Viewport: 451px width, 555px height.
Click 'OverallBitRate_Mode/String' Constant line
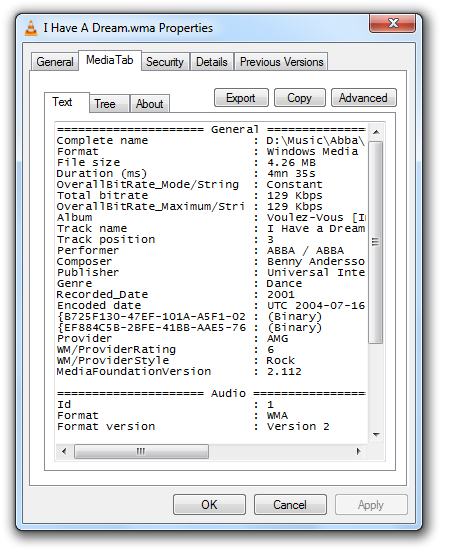click(x=190, y=184)
